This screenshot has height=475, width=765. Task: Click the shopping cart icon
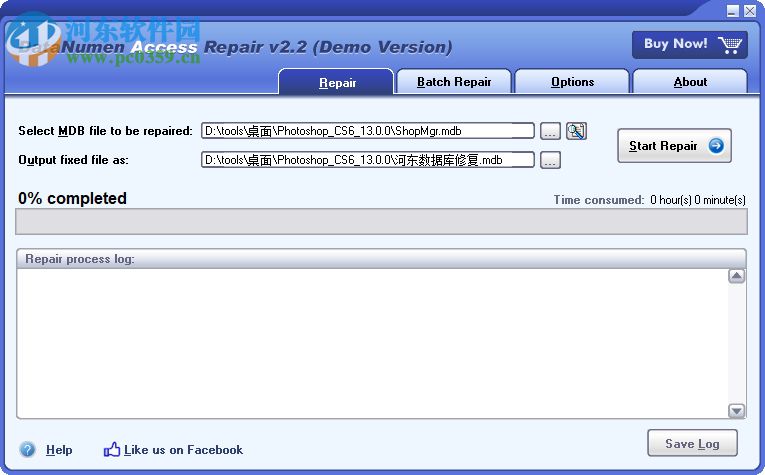(x=729, y=45)
